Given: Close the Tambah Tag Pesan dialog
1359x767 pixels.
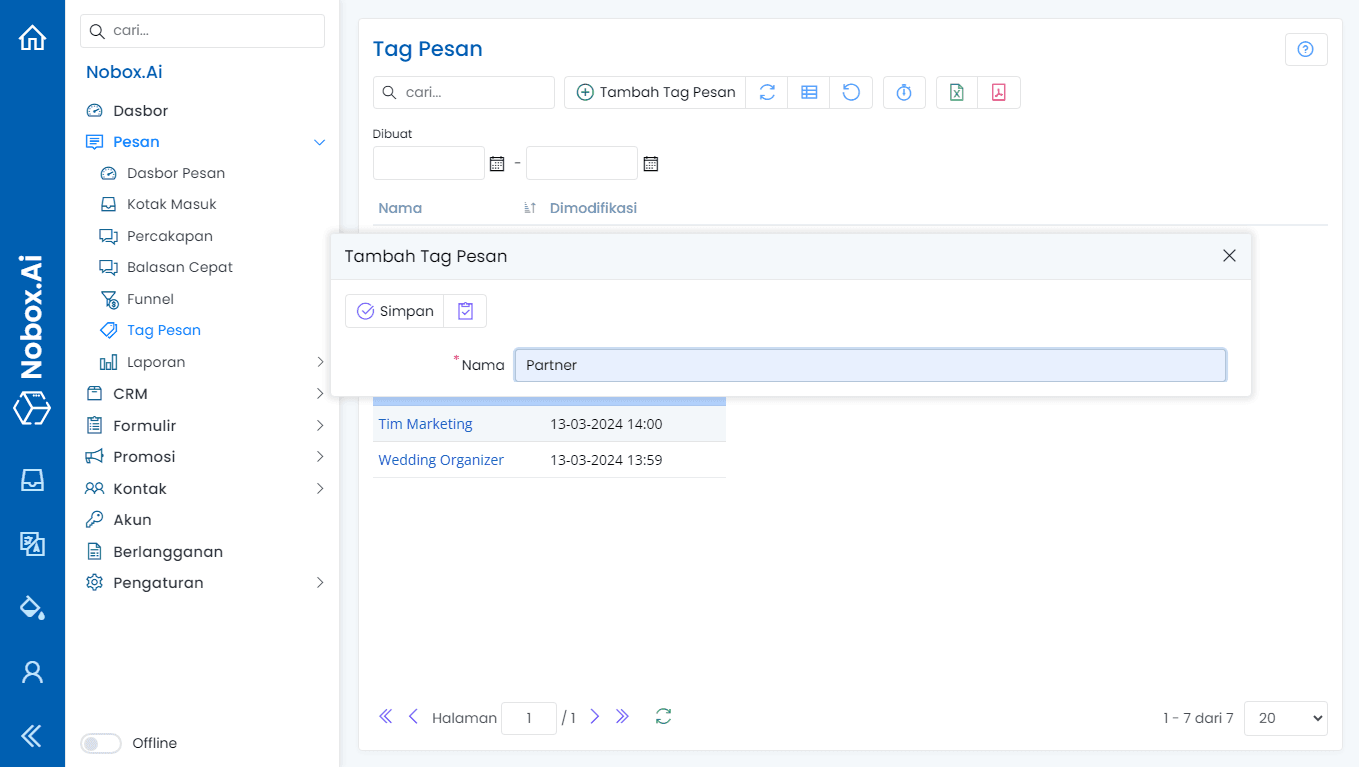Looking at the screenshot, I should click(x=1229, y=256).
